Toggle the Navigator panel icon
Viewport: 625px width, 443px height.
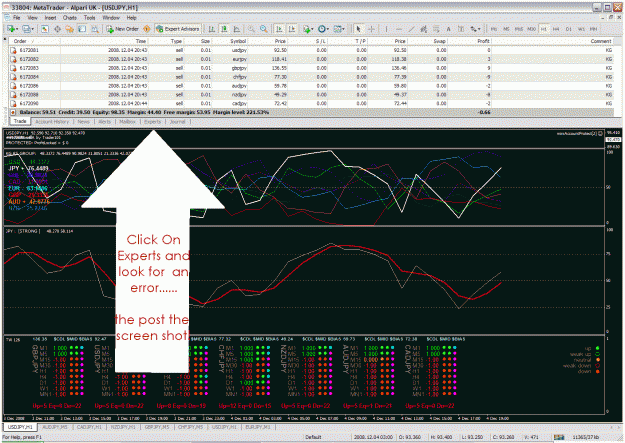pyautogui.click(x=70, y=29)
